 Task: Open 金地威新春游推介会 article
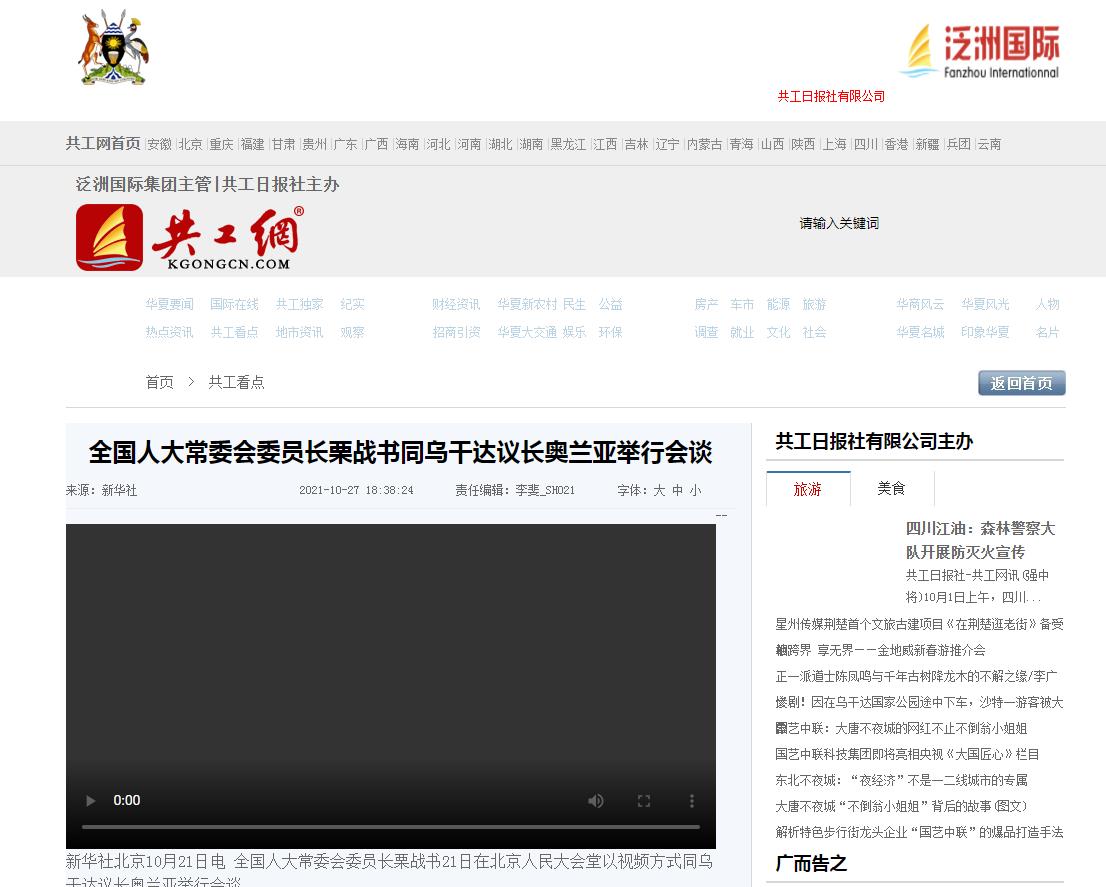(x=880, y=650)
